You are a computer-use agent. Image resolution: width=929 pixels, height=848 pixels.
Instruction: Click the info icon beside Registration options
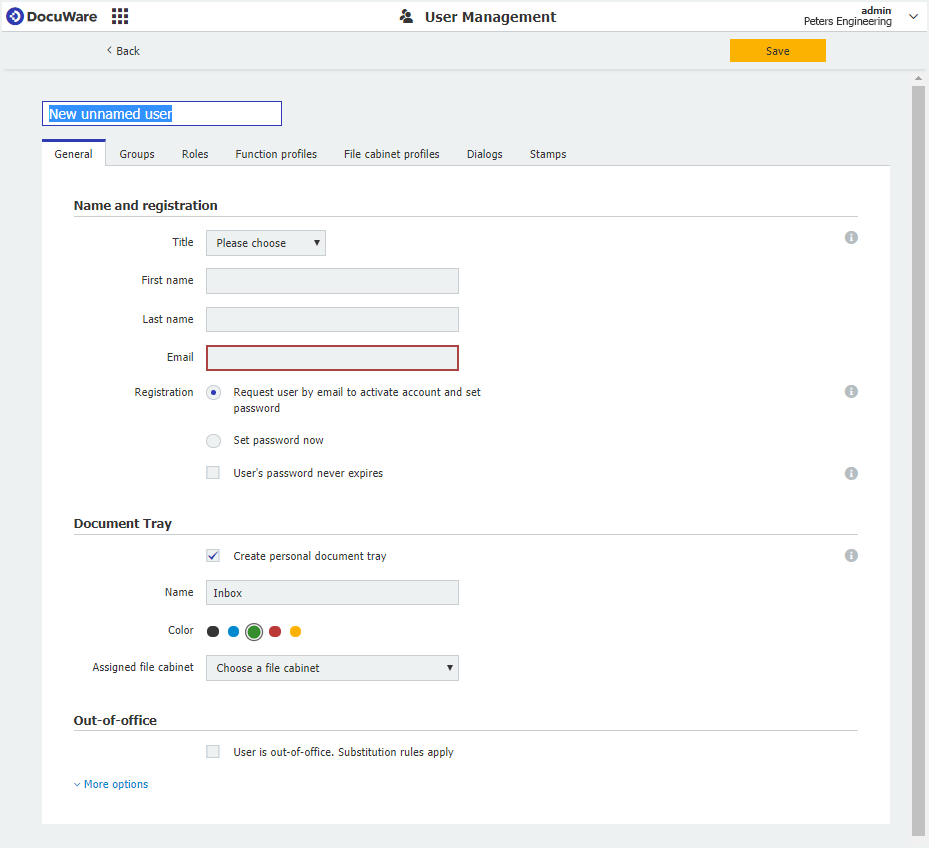pyautogui.click(x=851, y=391)
